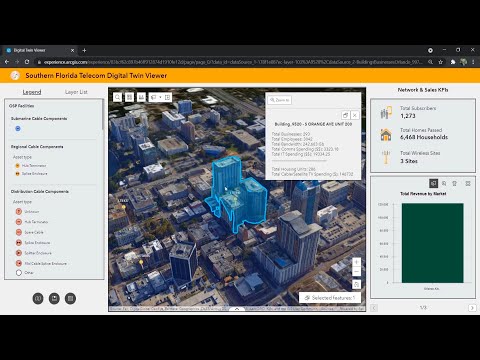Click Regional Splice Enclosure legend symbol
480x360 pixels.
[x=17, y=174]
